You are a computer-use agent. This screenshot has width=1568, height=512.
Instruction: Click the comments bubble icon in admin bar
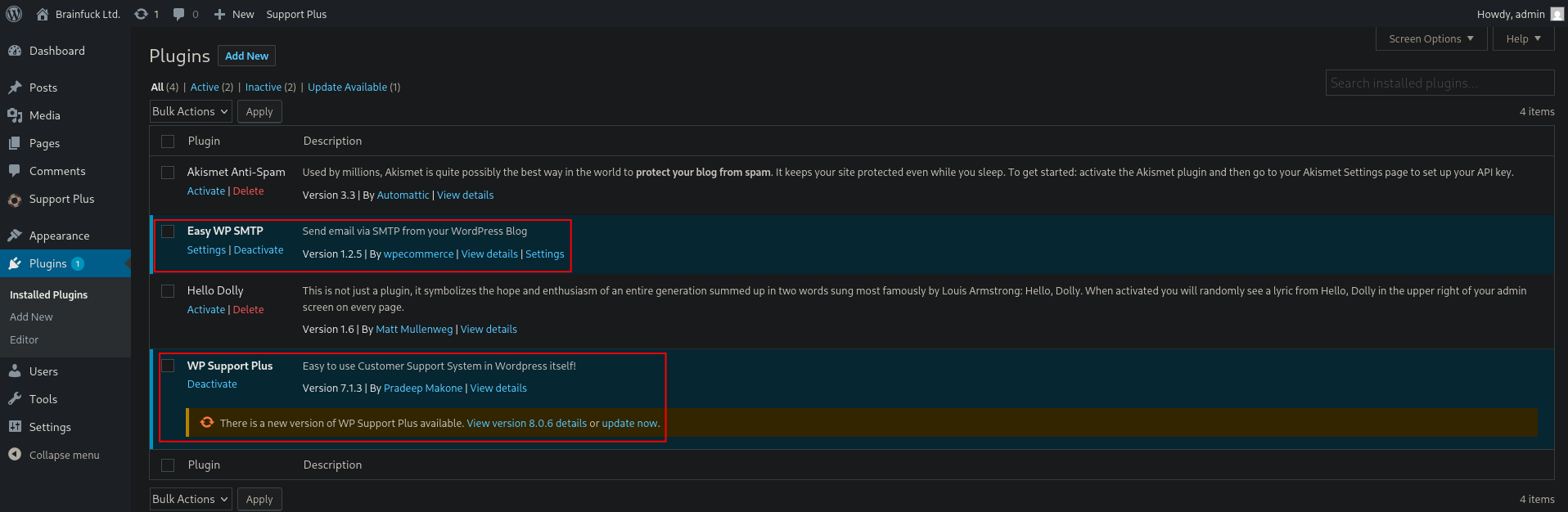pos(179,14)
